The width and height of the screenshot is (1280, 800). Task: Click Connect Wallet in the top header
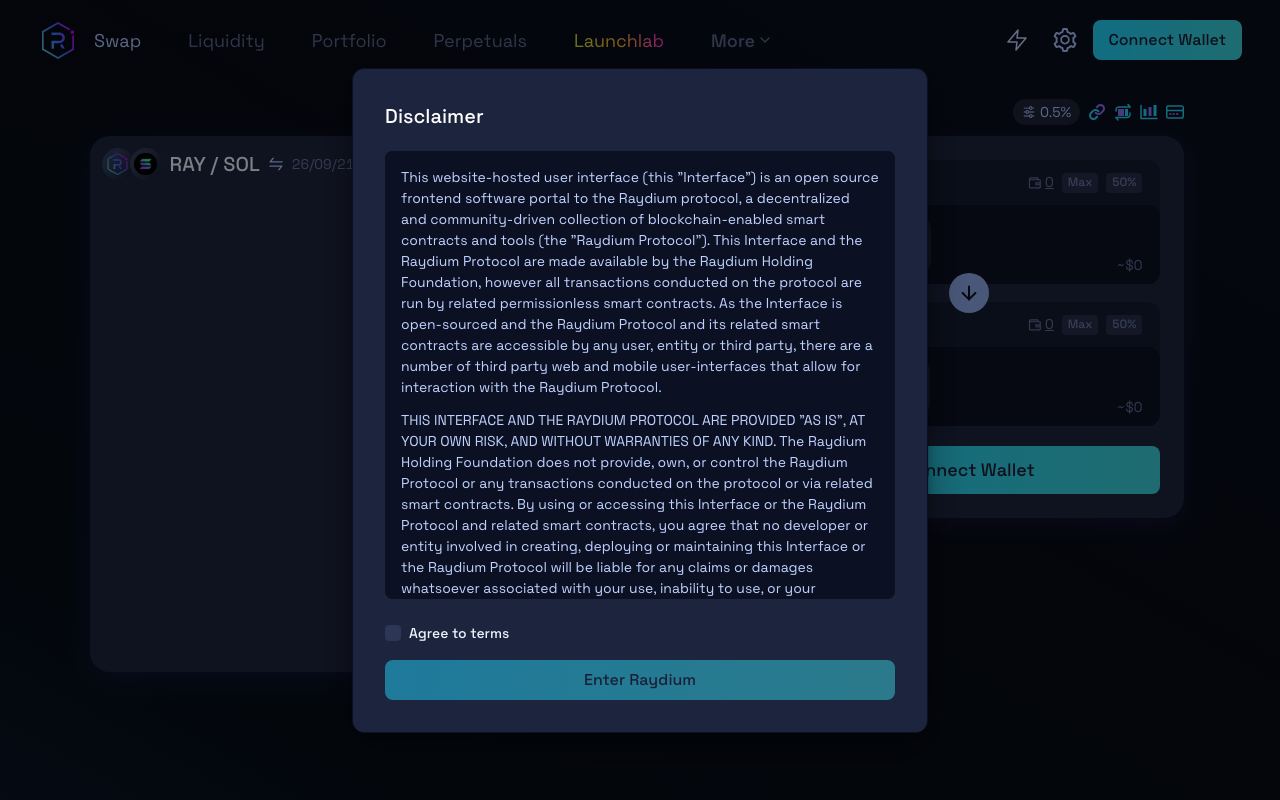pos(1167,40)
